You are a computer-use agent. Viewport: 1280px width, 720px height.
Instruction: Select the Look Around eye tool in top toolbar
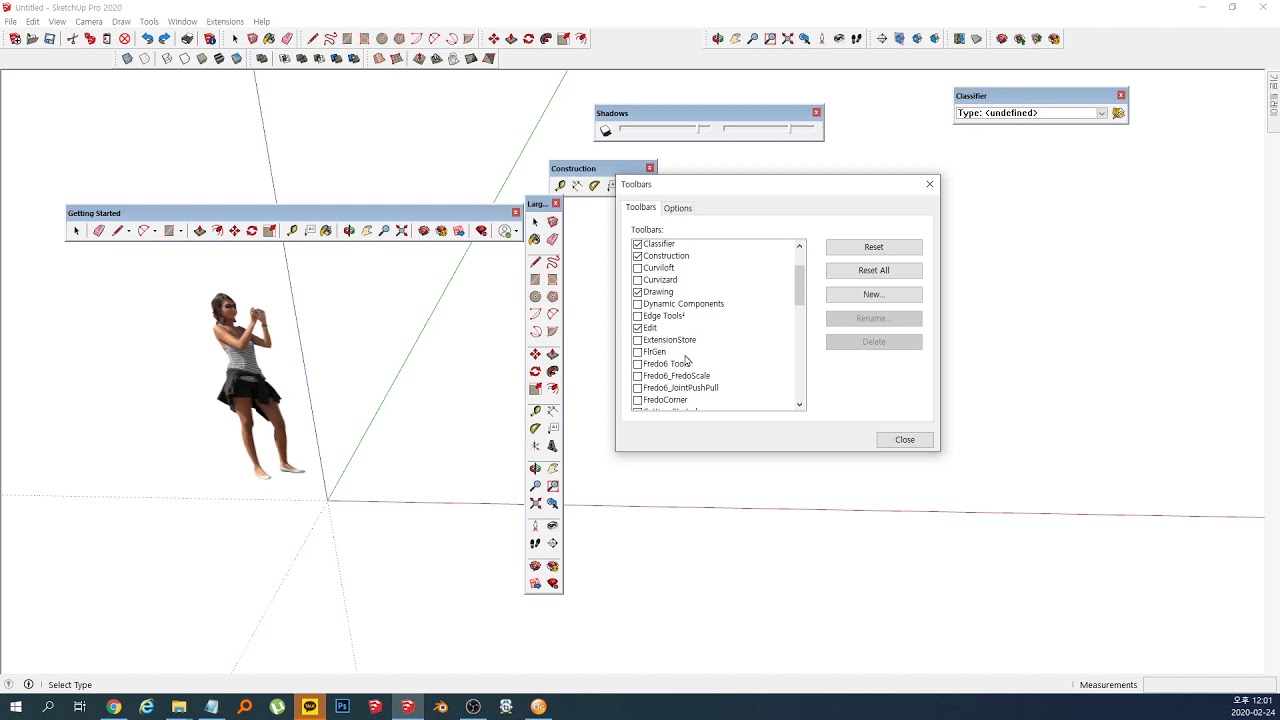click(839, 39)
